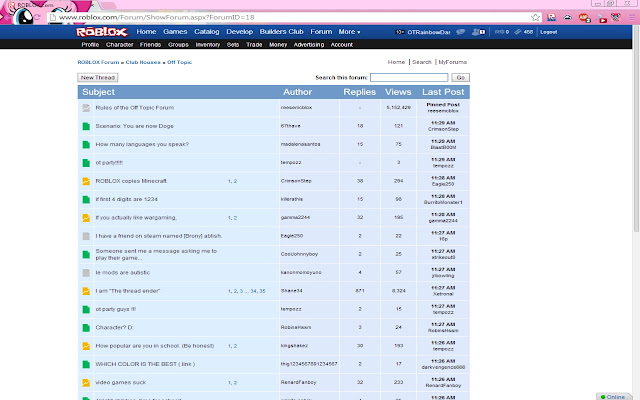This screenshot has height=400, width=640.
Task: Open the Off Topic breadcrumb link
Action: coord(179,62)
